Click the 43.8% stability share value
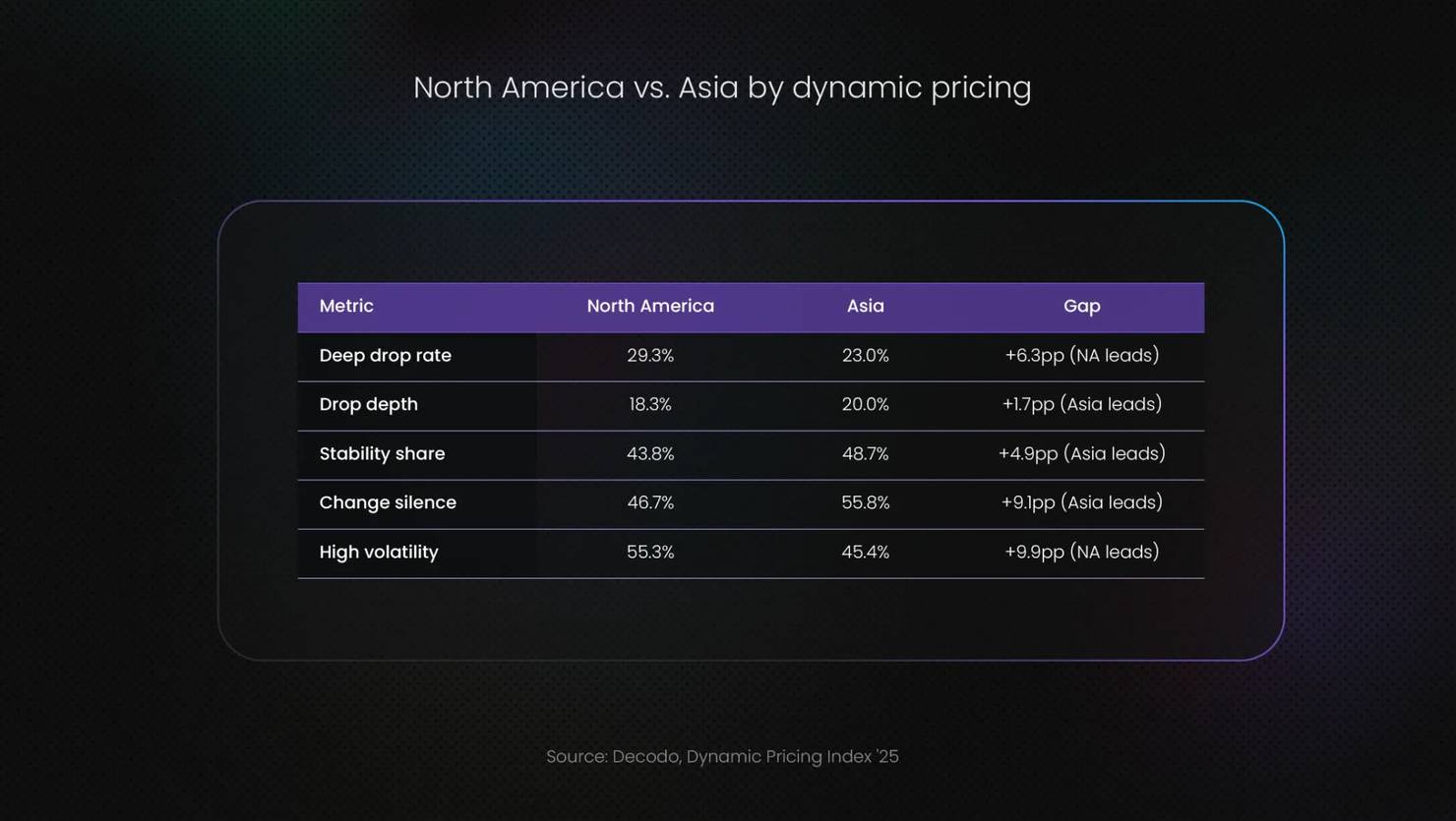 650,453
